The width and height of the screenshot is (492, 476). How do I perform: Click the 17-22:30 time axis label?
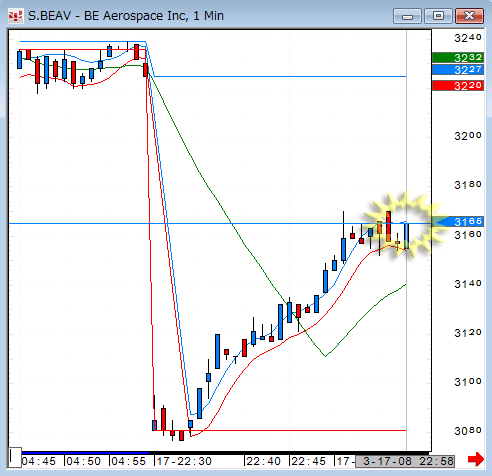pos(184,461)
